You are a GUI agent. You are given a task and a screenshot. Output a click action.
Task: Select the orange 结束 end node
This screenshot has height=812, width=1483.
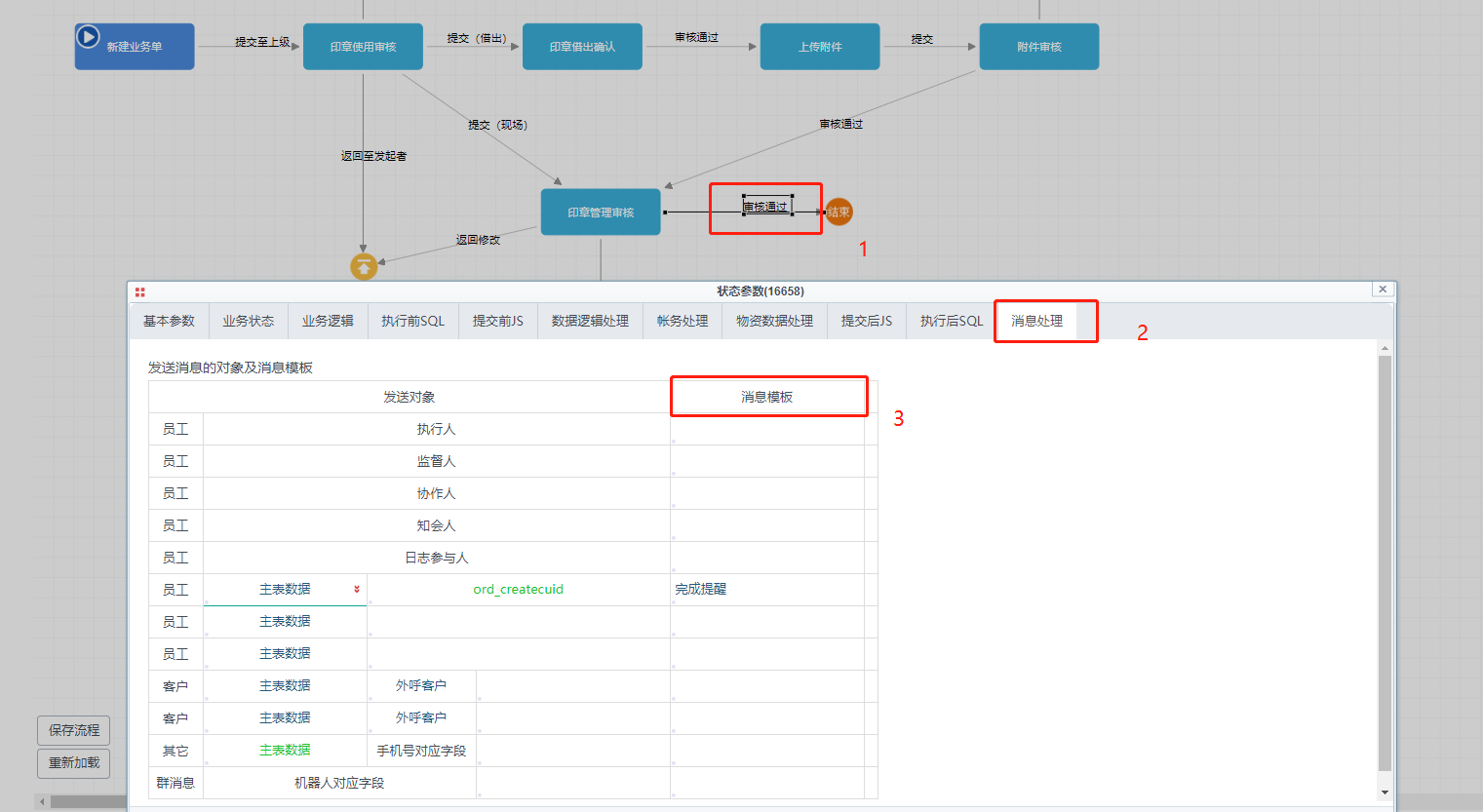839,212
